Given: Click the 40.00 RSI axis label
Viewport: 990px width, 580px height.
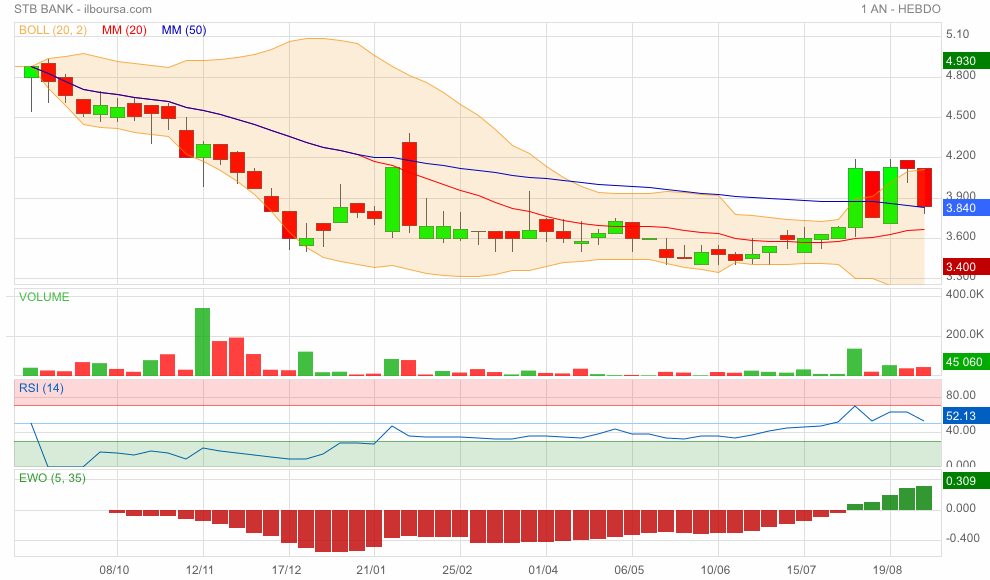Looking at the screenshot, I should point(960,430).
